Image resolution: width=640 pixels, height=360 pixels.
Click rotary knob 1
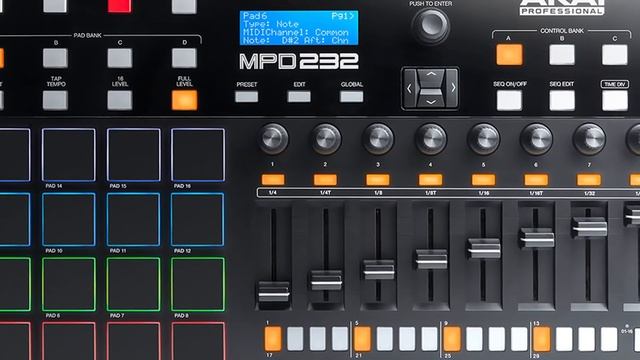(273, 139)
